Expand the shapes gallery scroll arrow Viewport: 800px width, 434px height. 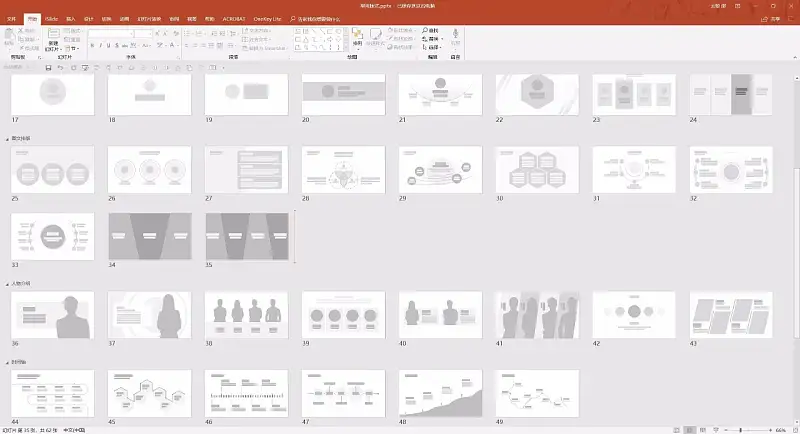[346, 47]
